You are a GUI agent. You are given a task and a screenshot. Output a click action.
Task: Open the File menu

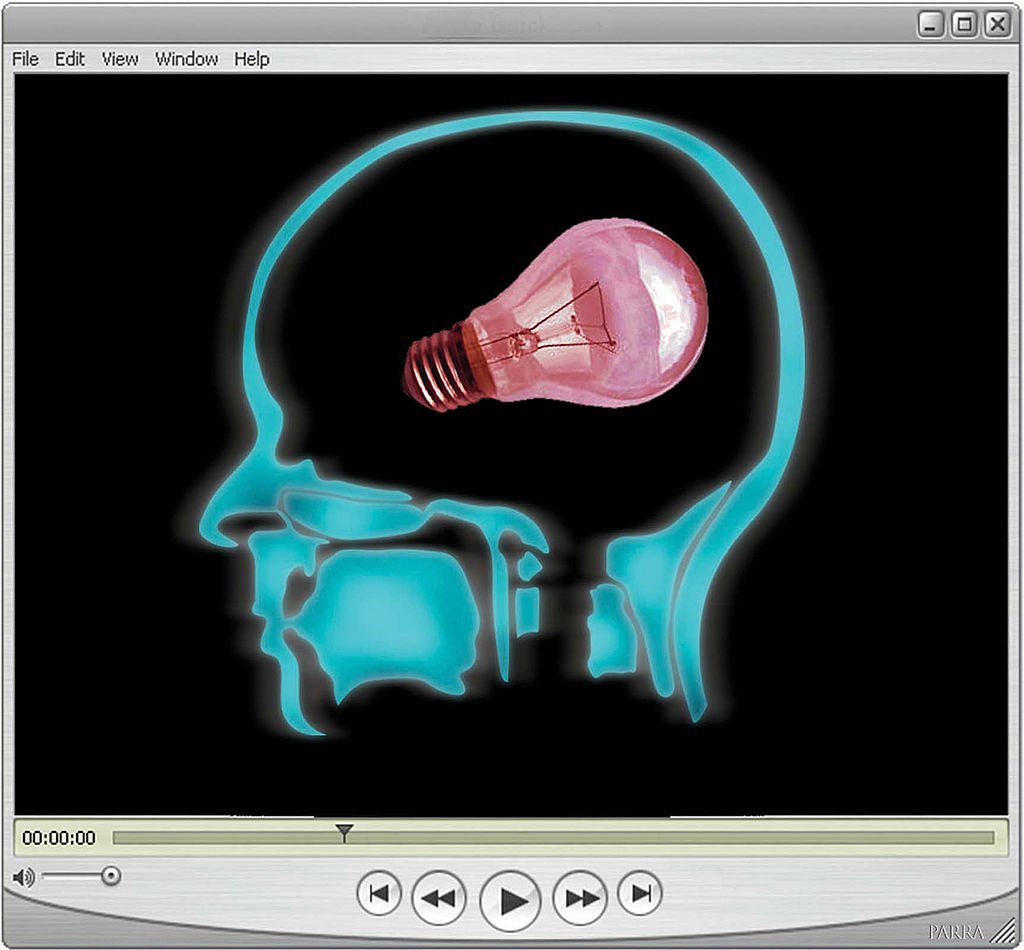[25, 59]
